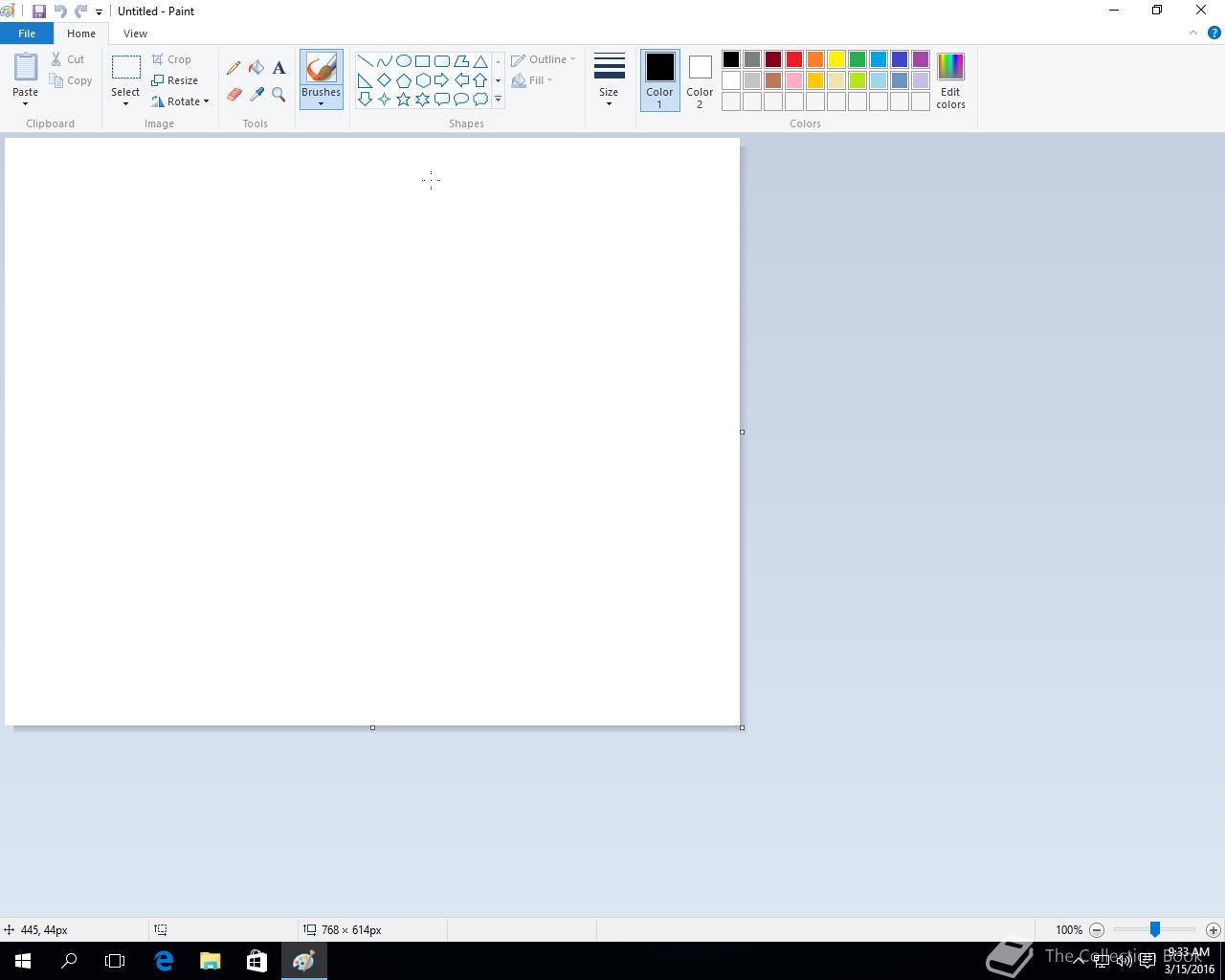Pick the purple color swatch
This screenshot has width=1225, height=980.
pyautogui.click(x=921, y=59)
